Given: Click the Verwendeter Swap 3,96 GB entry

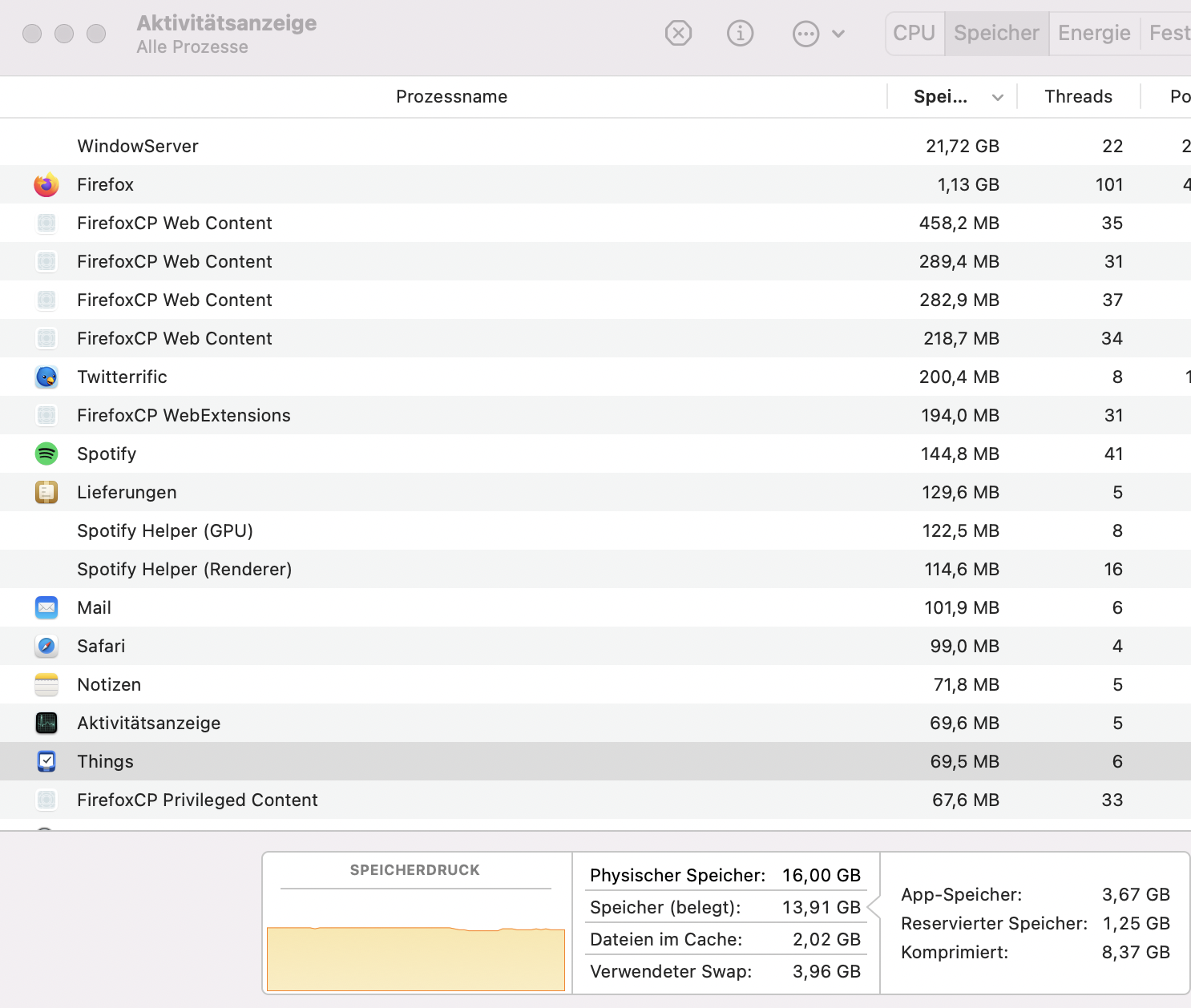Looking at the screenshot, I should [x=725, y=971].
